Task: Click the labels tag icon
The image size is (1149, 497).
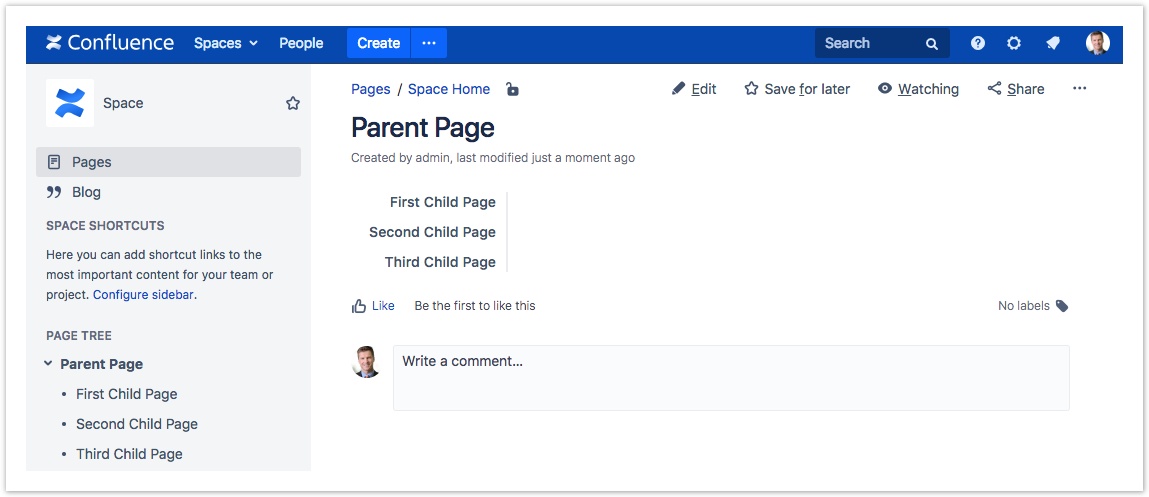Action: 1062,306
